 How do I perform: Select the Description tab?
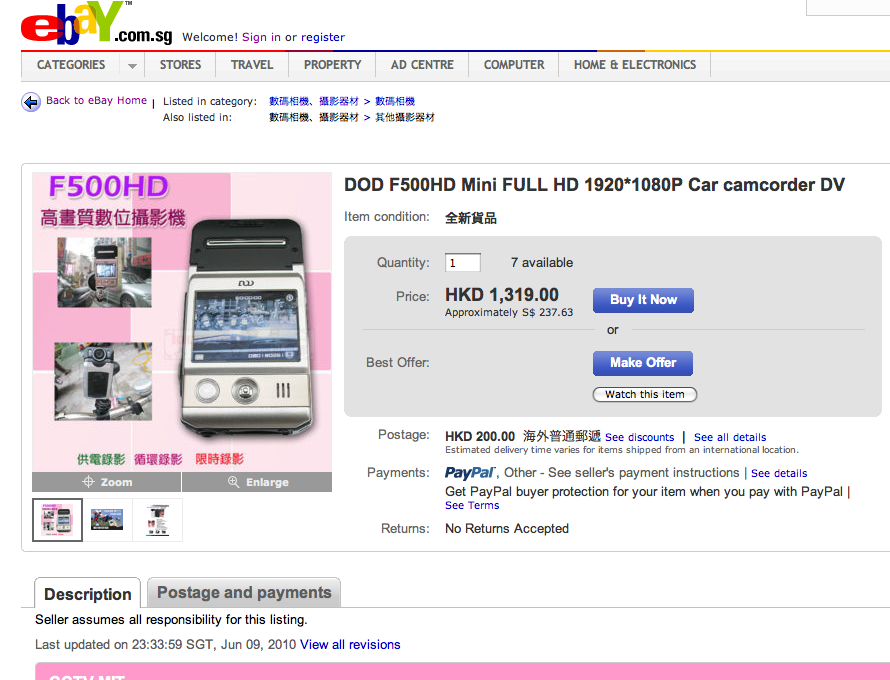click(x=87, y=594)
